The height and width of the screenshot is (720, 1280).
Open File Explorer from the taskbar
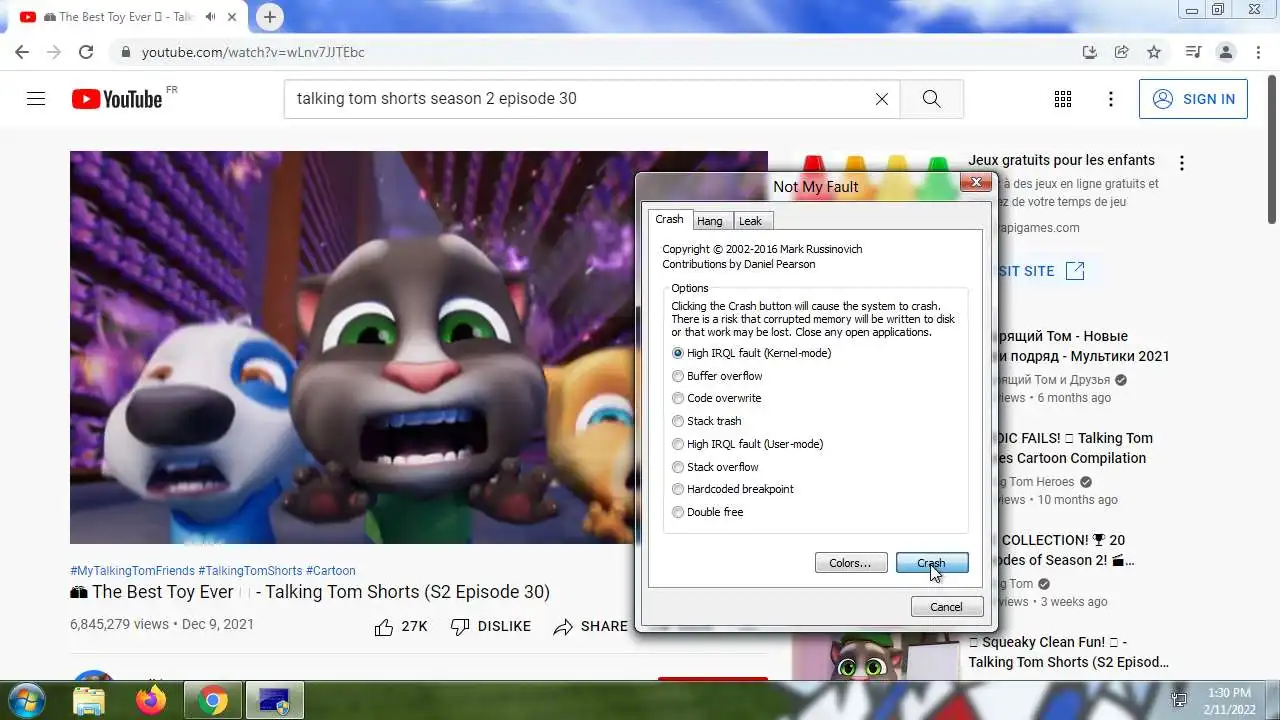[x=90, y=701]
